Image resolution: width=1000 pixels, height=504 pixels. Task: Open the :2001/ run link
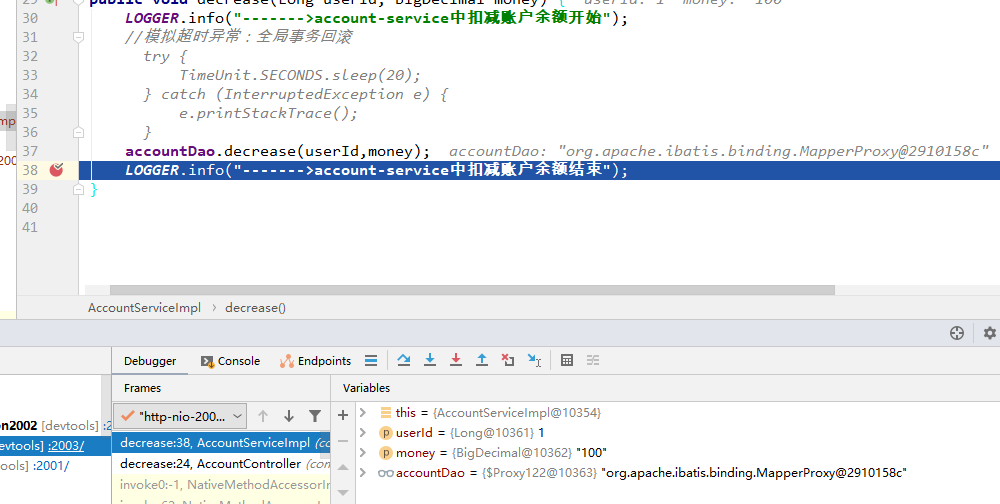point(51,466)
